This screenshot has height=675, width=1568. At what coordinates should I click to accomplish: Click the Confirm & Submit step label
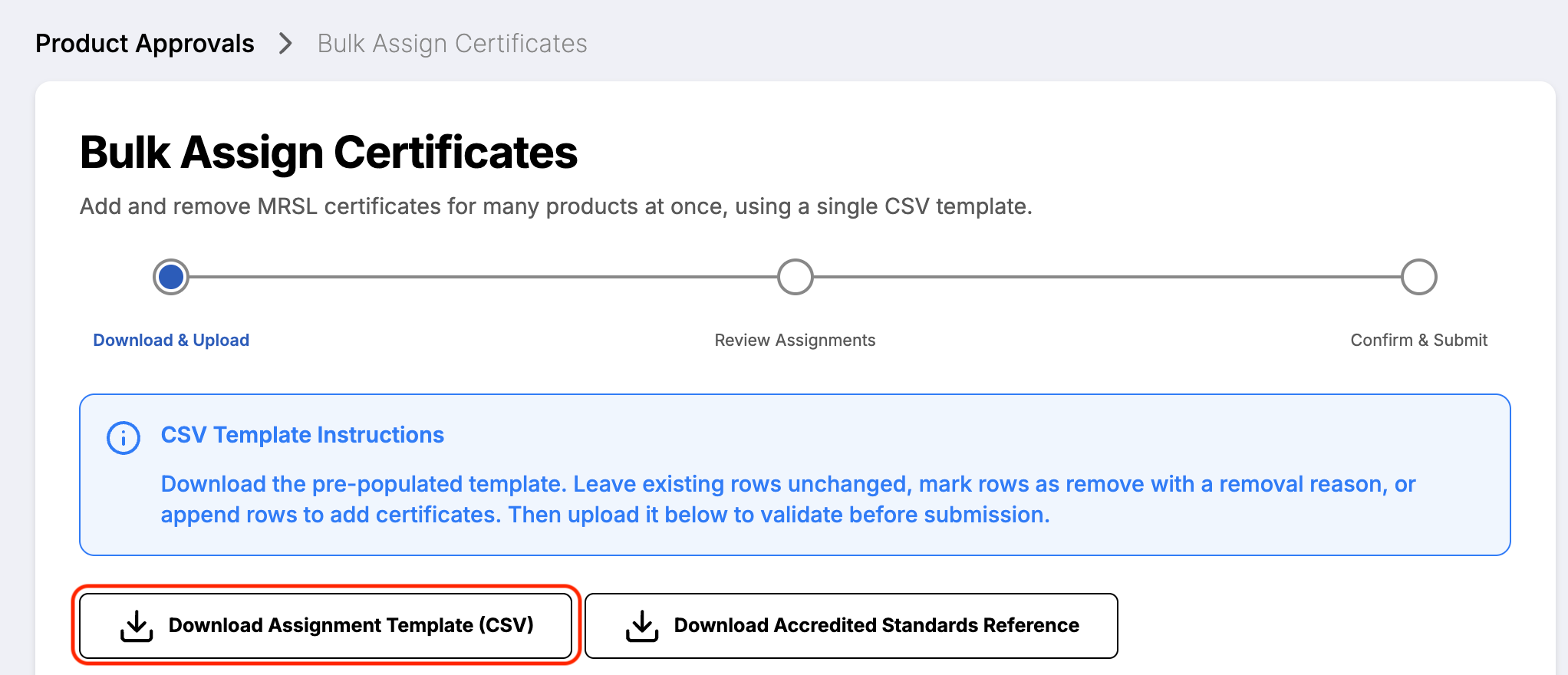tap(1418, 340)
